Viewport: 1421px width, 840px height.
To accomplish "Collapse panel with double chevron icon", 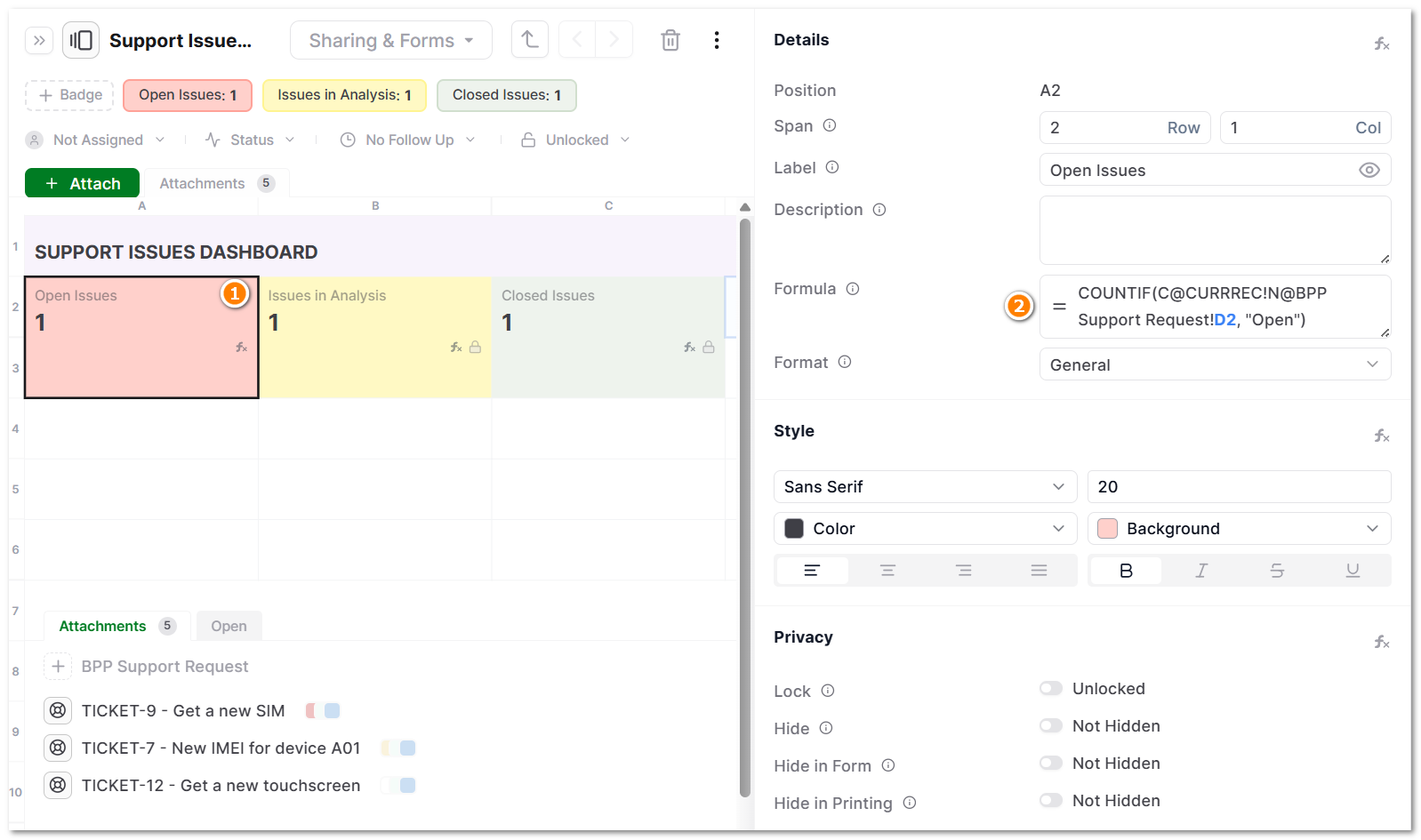I will [x=39, y=40].
